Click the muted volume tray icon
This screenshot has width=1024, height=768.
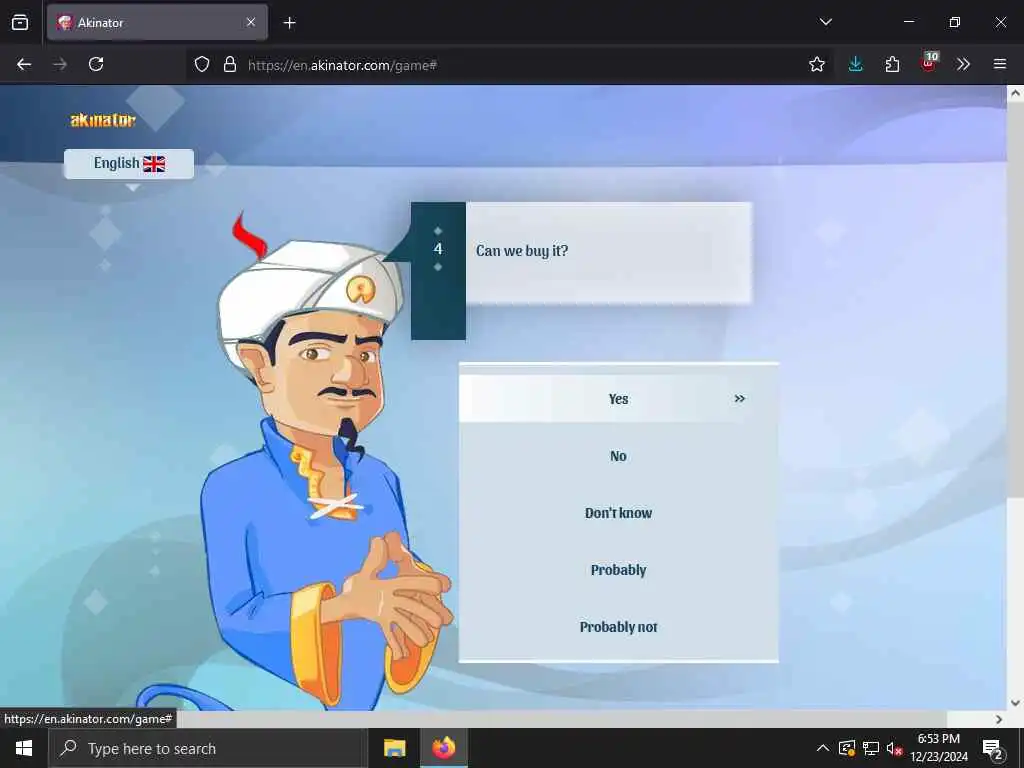[895, 748]
